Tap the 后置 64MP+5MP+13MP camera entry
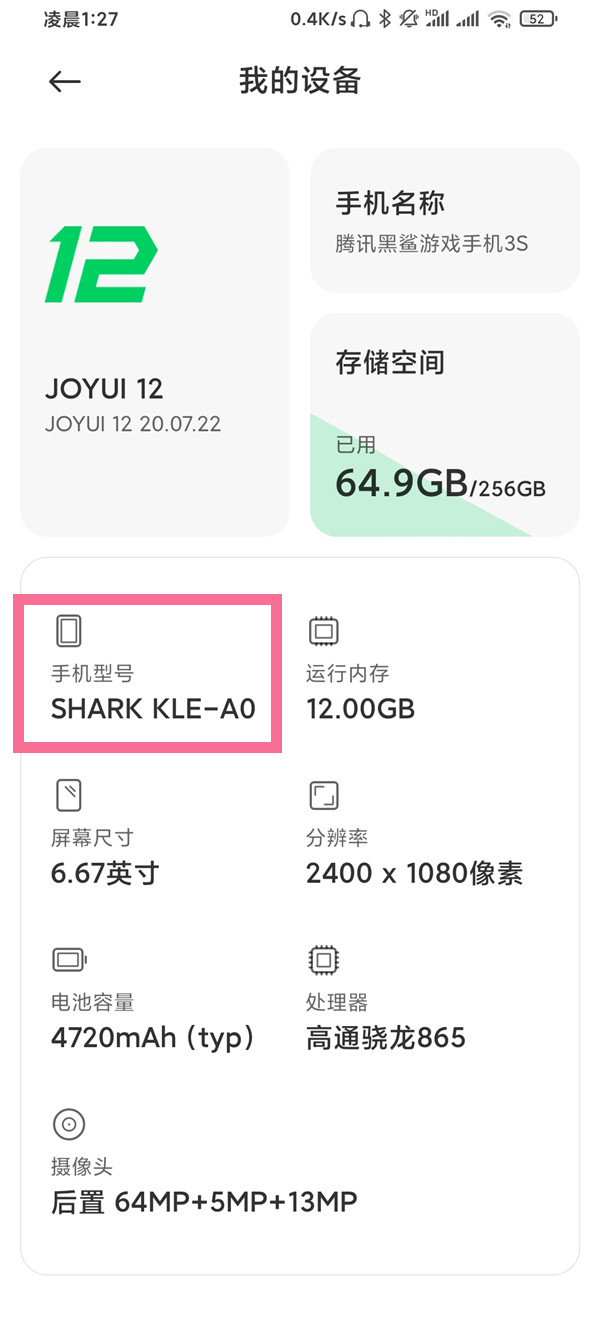Viewport: 600px width, 1333px height. click(204, 1201)
